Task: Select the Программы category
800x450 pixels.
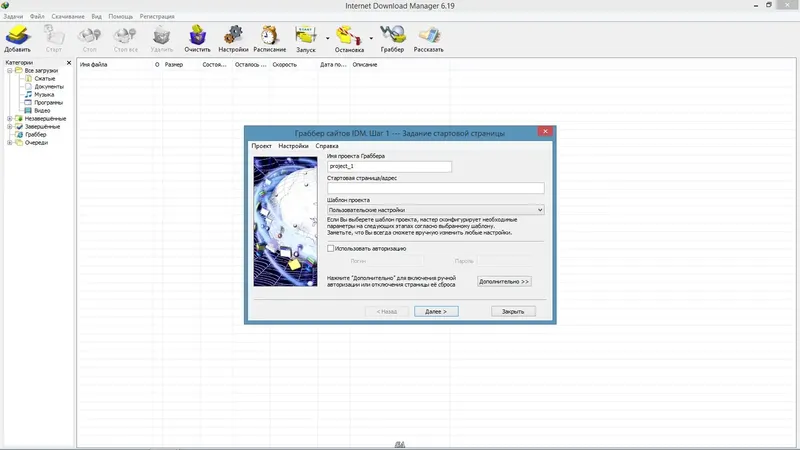Action: point(48,103)
